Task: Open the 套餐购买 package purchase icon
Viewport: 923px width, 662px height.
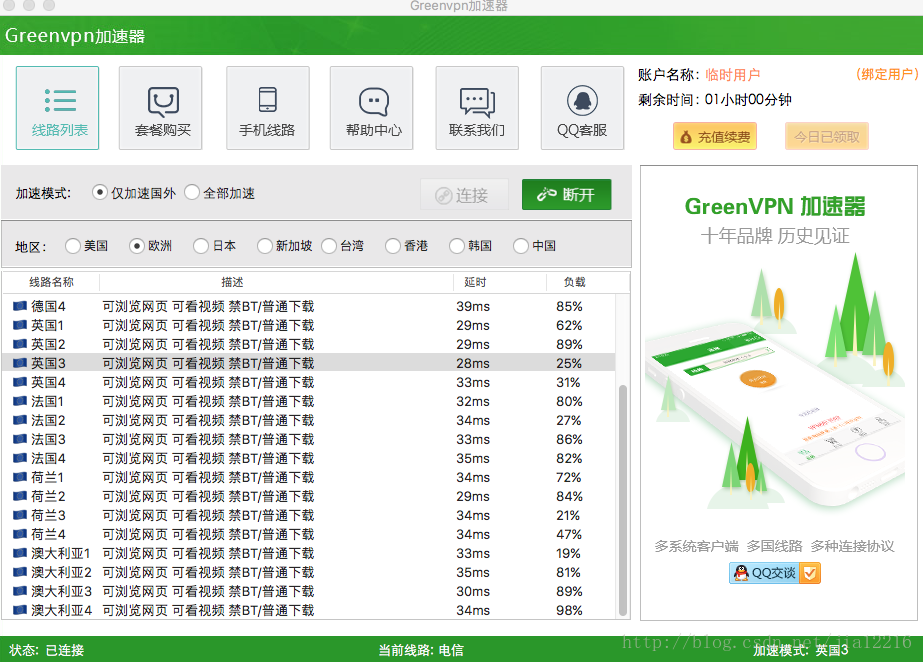Action: 161,108
